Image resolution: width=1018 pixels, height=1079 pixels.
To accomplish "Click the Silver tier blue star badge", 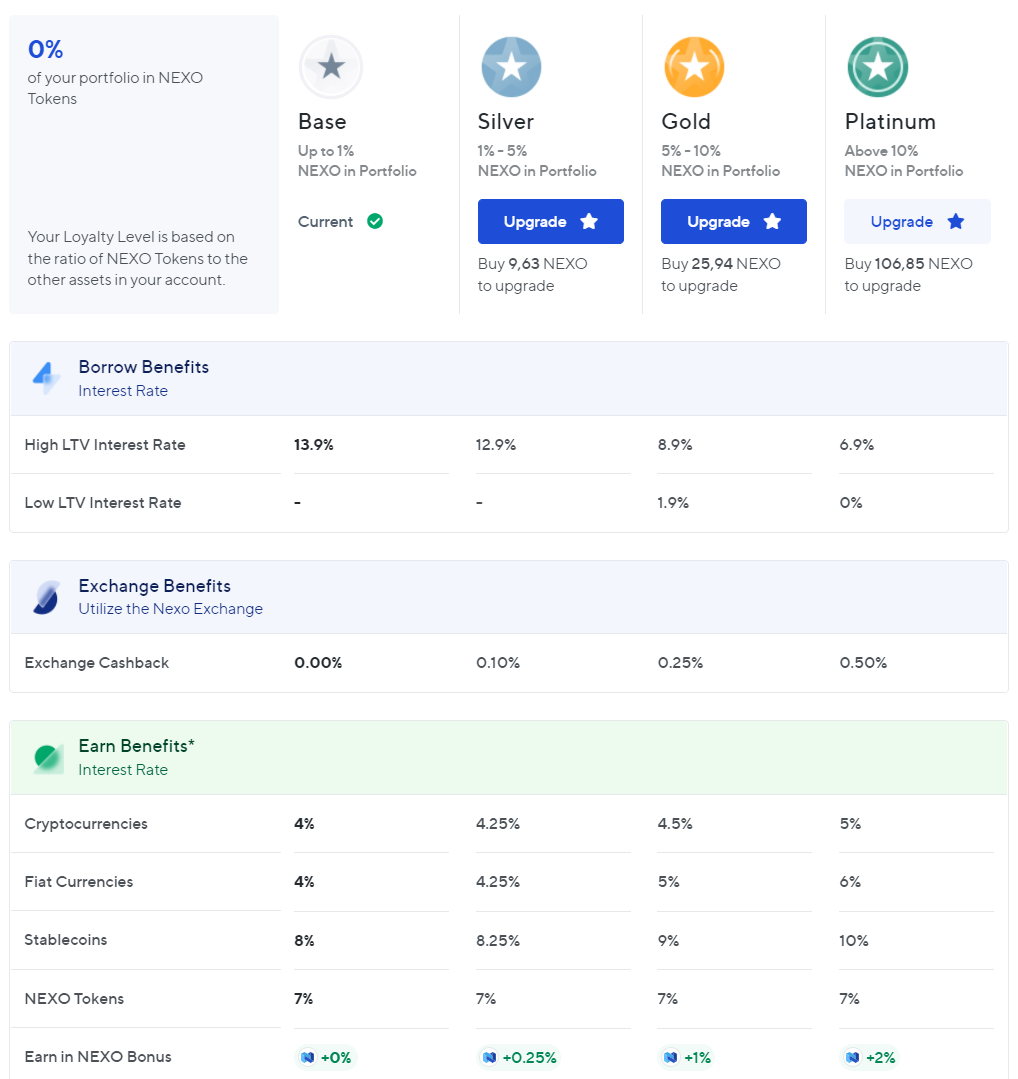I will [511, 67].
